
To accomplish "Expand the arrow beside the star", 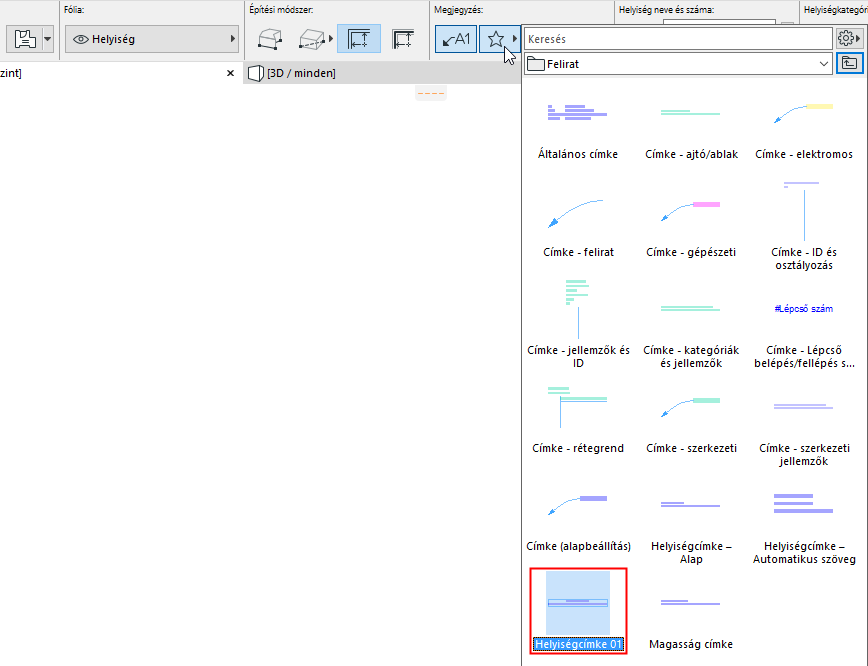I will (515, 39).
